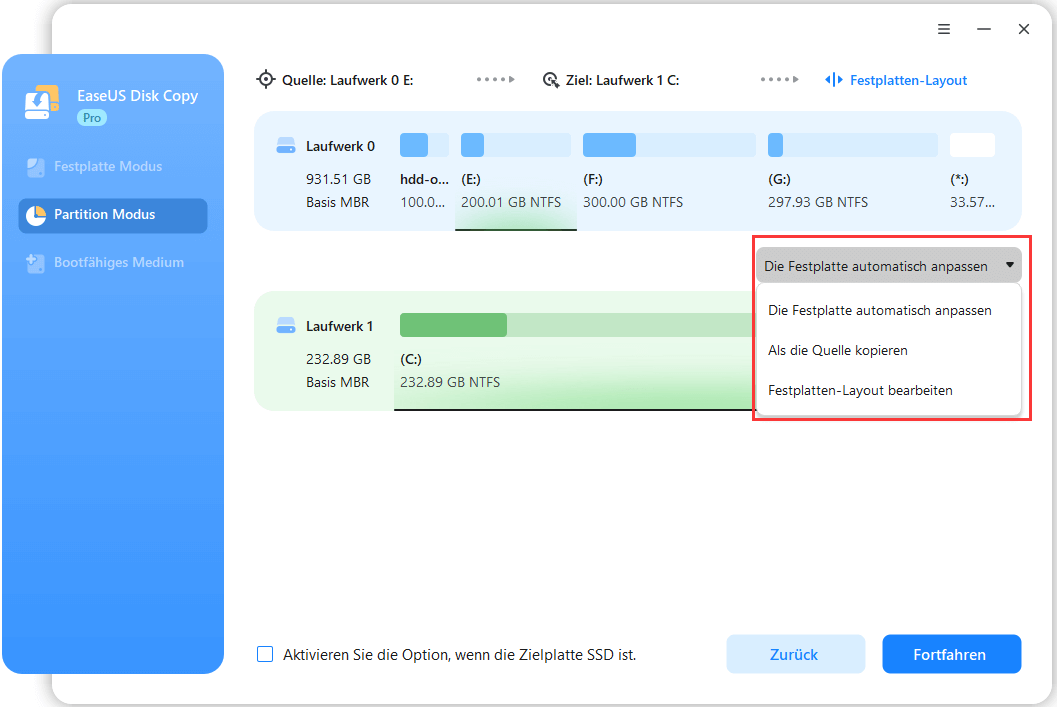Close the EaseUS Disk Copy window
The width and height of the screenshot is (1057, 707).
(1024, 29)
